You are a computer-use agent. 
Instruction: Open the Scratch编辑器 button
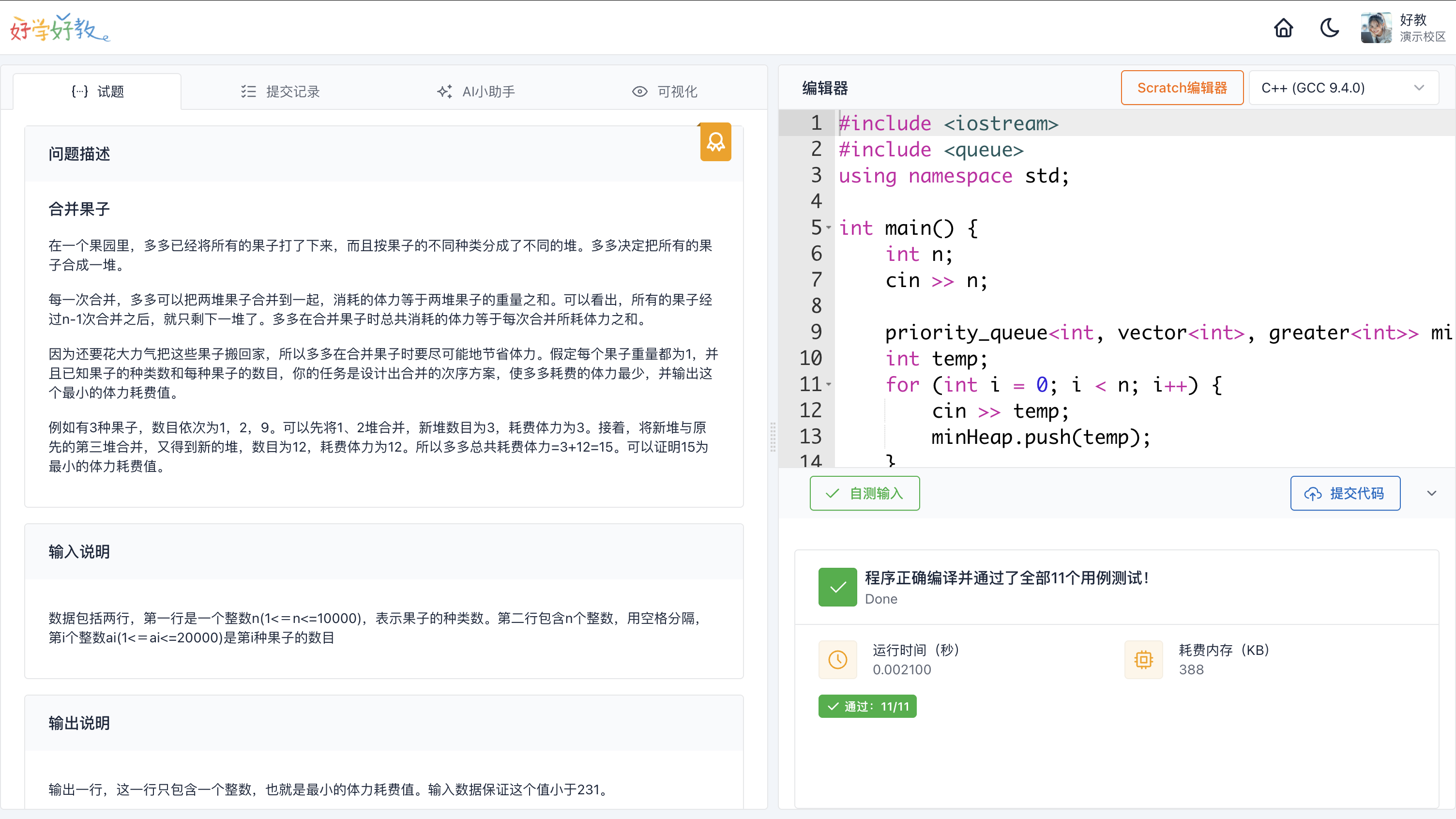[1182, 88]
